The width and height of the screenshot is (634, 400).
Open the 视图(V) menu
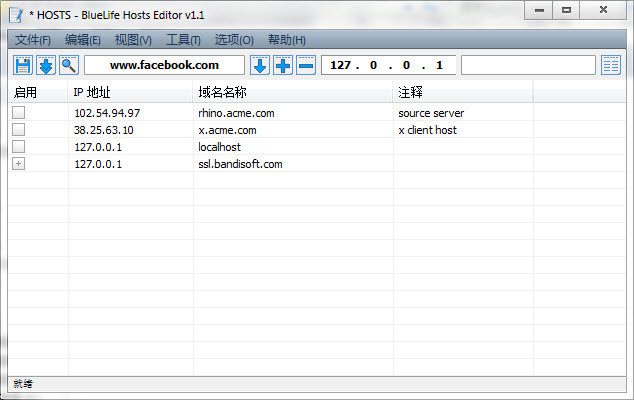[x=133, y=40]
